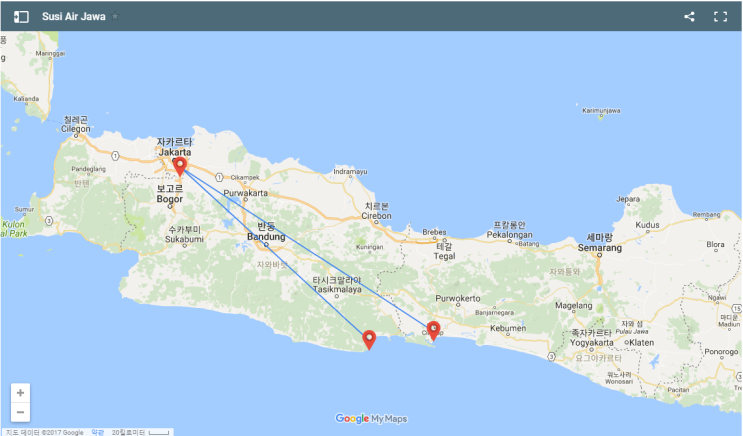Click the Magelang town label
Screen dimensions: 743x436
coord(574,306)
